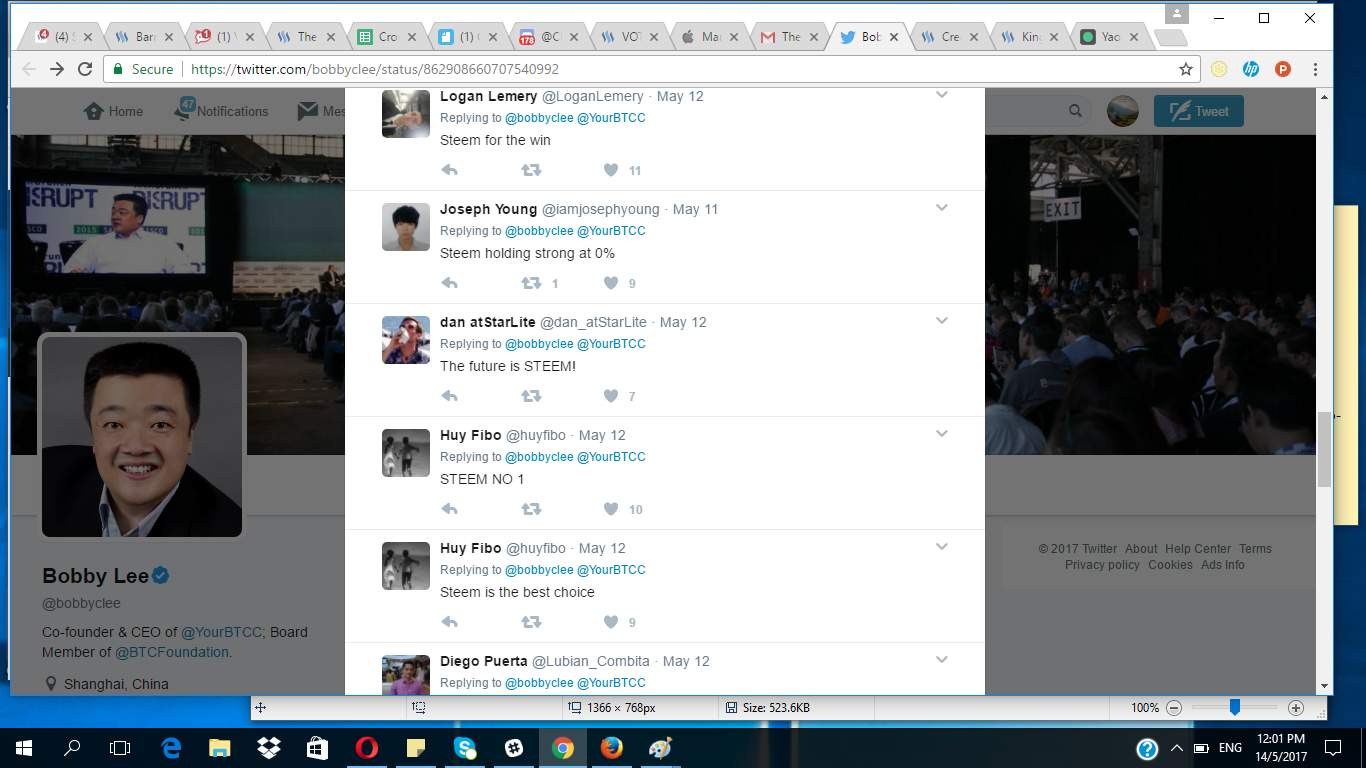Open Task View on the taskbar
Viewport: 1366px width, 768px height.
(120, 748)
